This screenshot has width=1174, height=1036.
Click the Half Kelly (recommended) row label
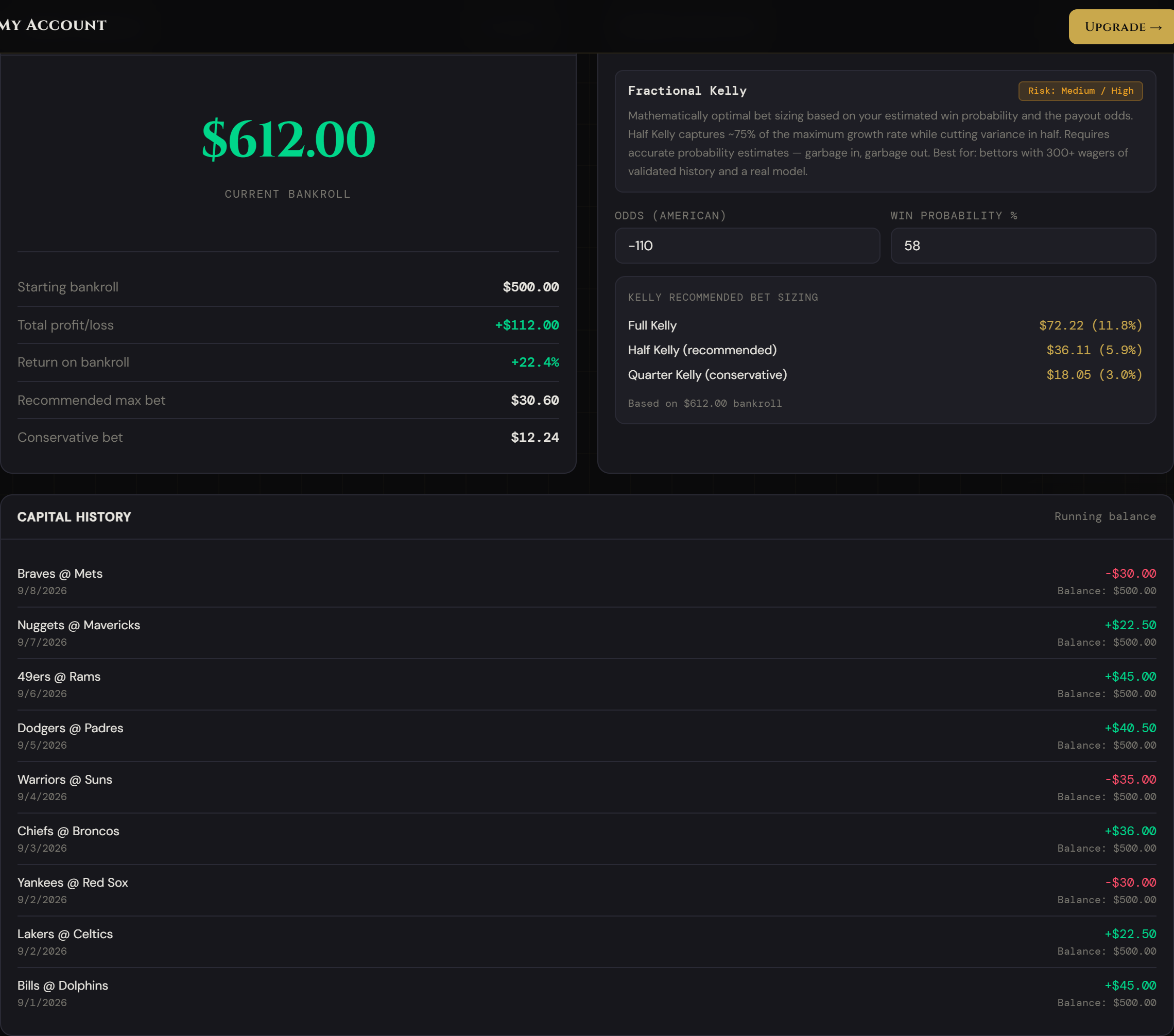point(702,350)
